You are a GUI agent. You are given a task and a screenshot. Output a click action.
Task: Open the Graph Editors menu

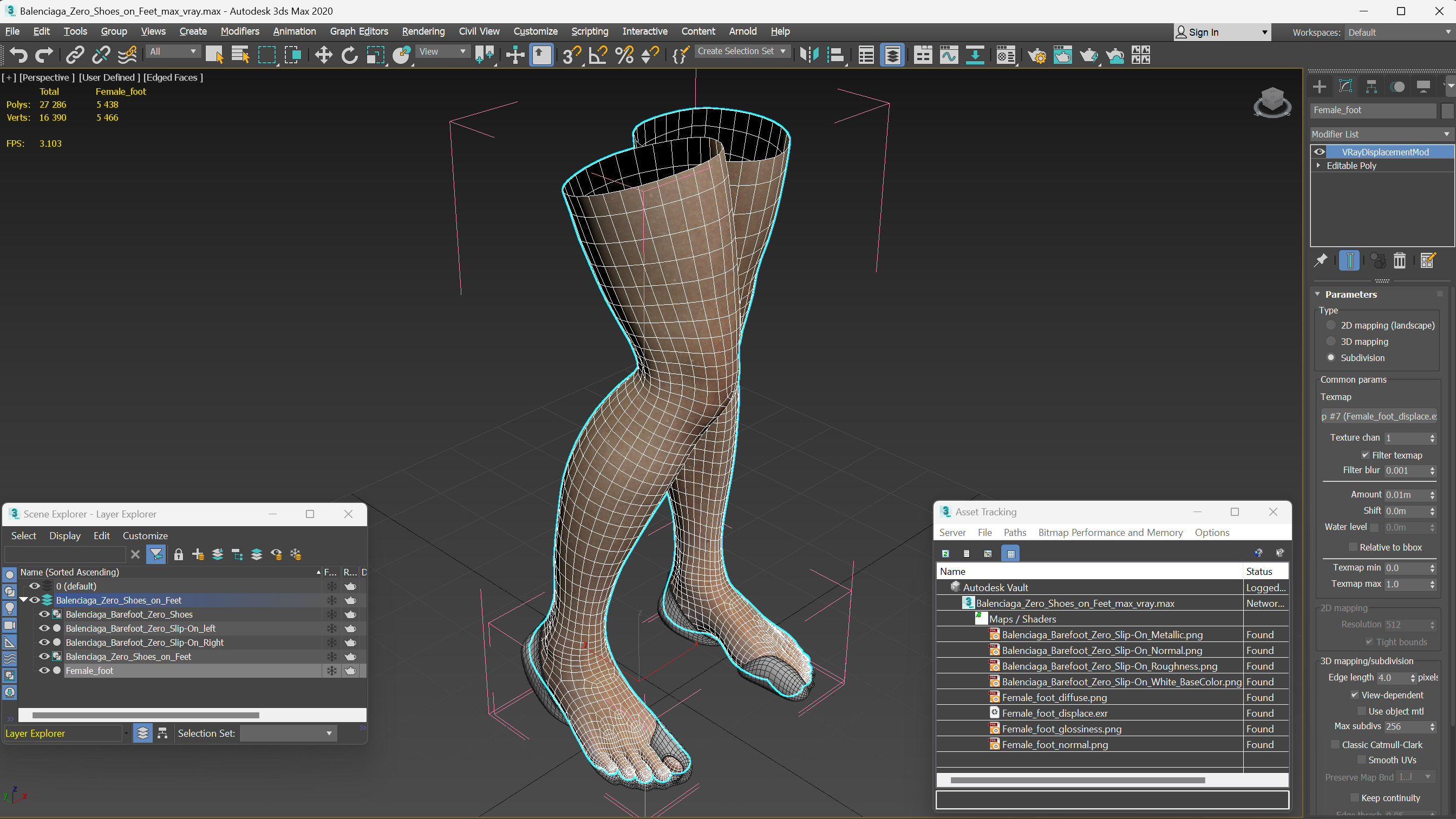[359, 31]
